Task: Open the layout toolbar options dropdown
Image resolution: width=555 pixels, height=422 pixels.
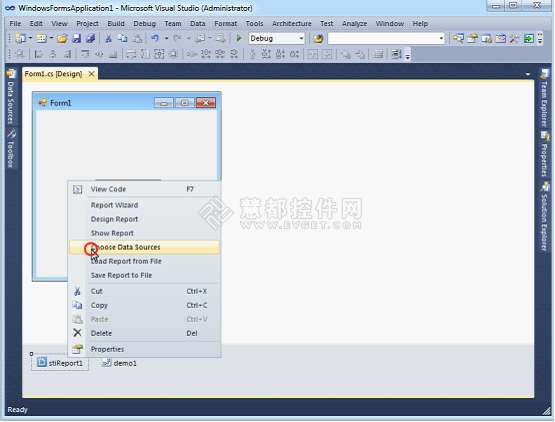Action: [x=407, y=55]
